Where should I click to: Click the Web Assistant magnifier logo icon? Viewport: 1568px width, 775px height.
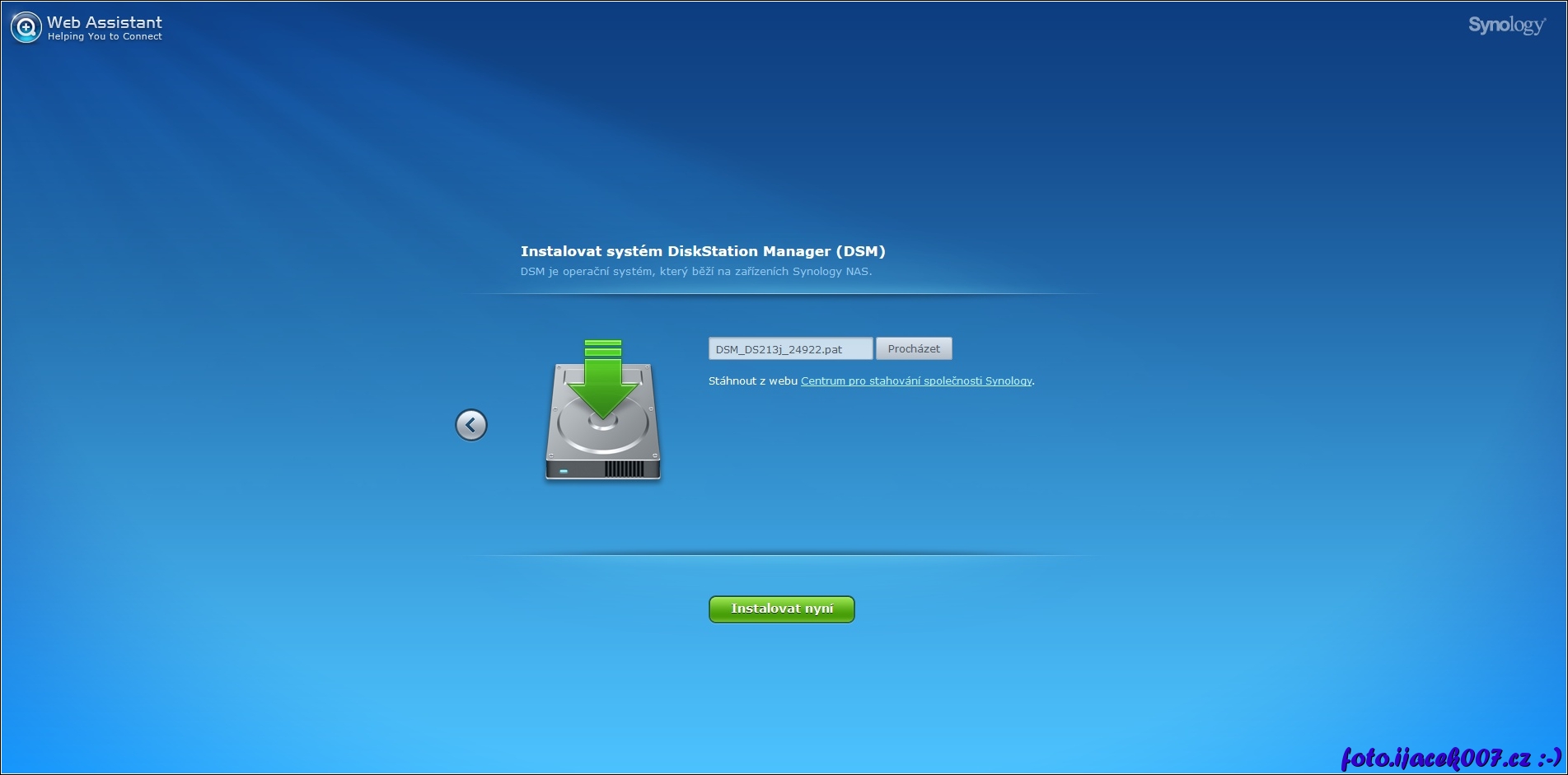click(26, 27)
